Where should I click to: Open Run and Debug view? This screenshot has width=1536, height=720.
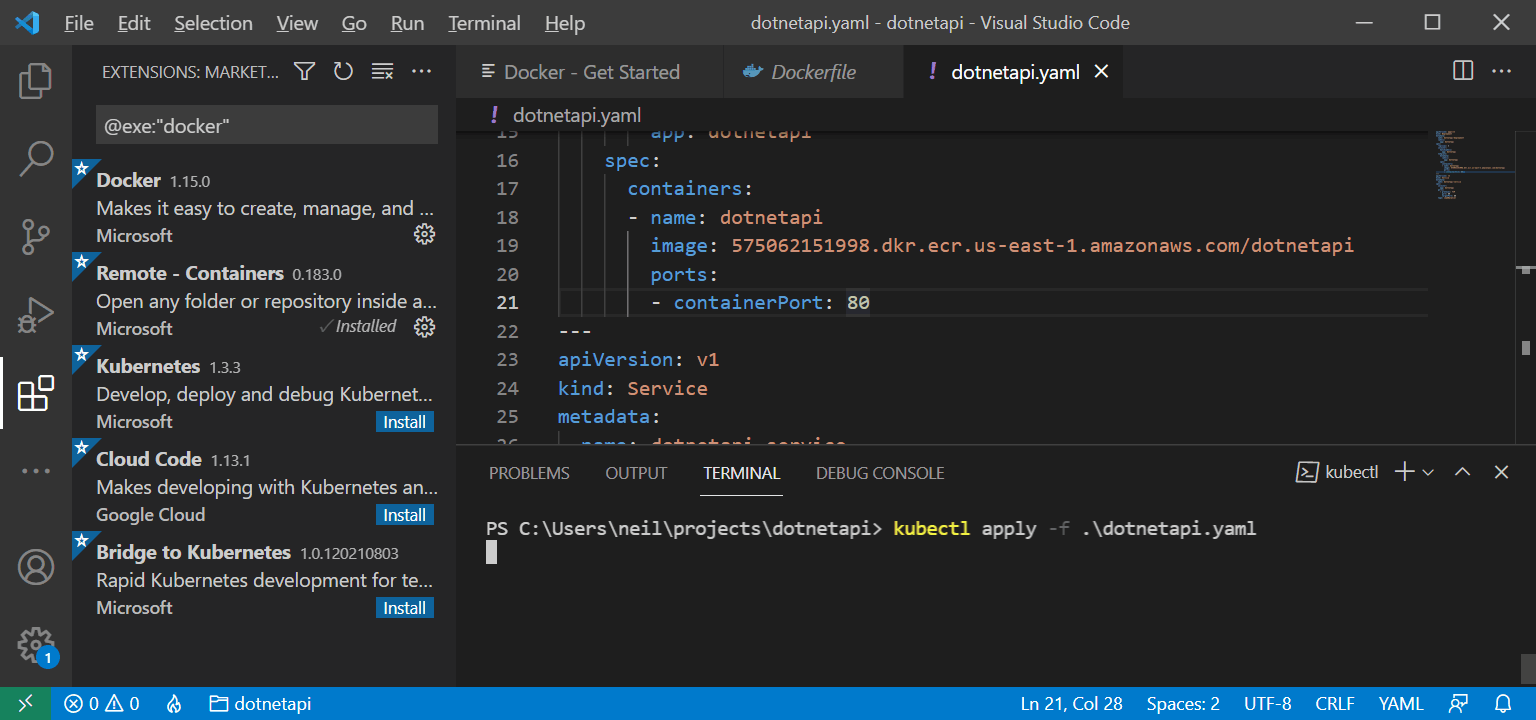click(36, 315)
